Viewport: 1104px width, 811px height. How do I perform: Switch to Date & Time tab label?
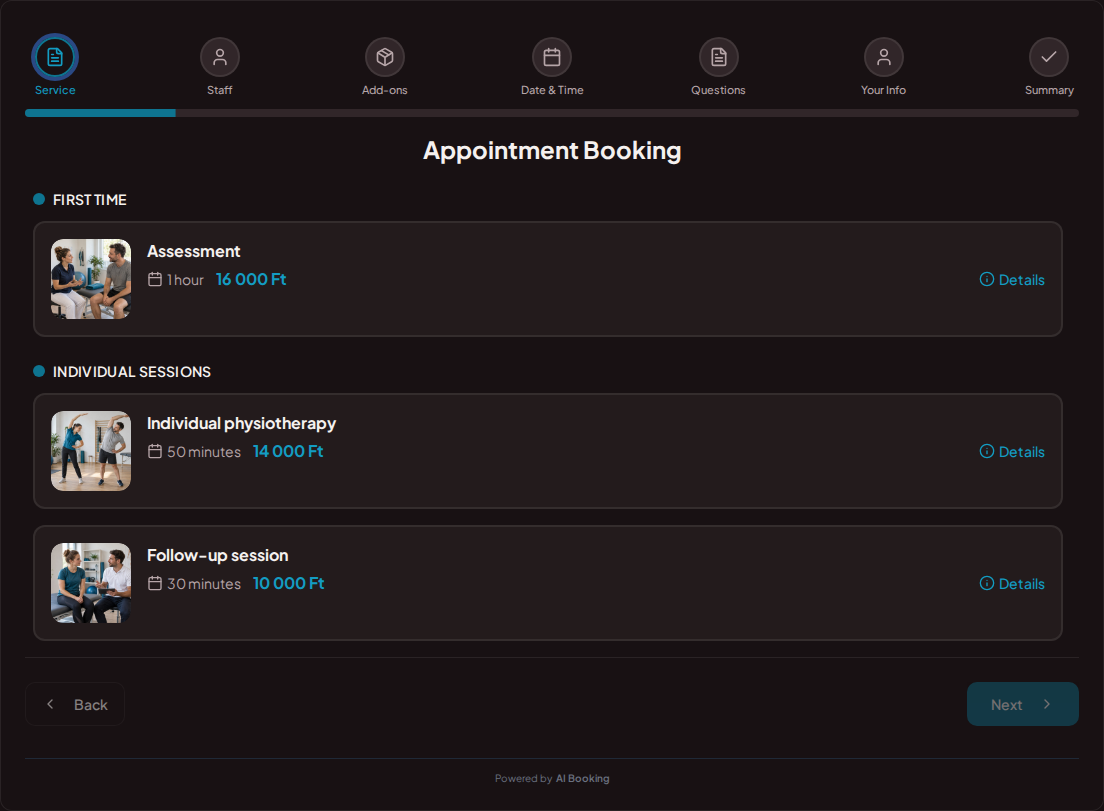click(552, 90)
